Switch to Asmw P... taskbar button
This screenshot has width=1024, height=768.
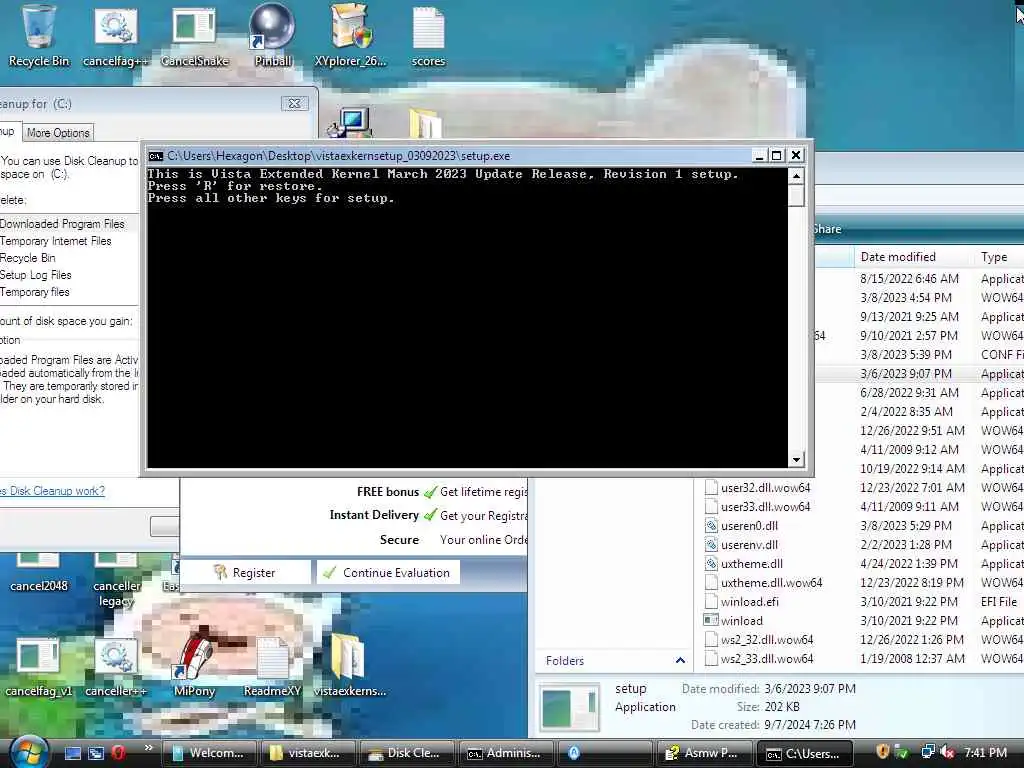[704, 753]
